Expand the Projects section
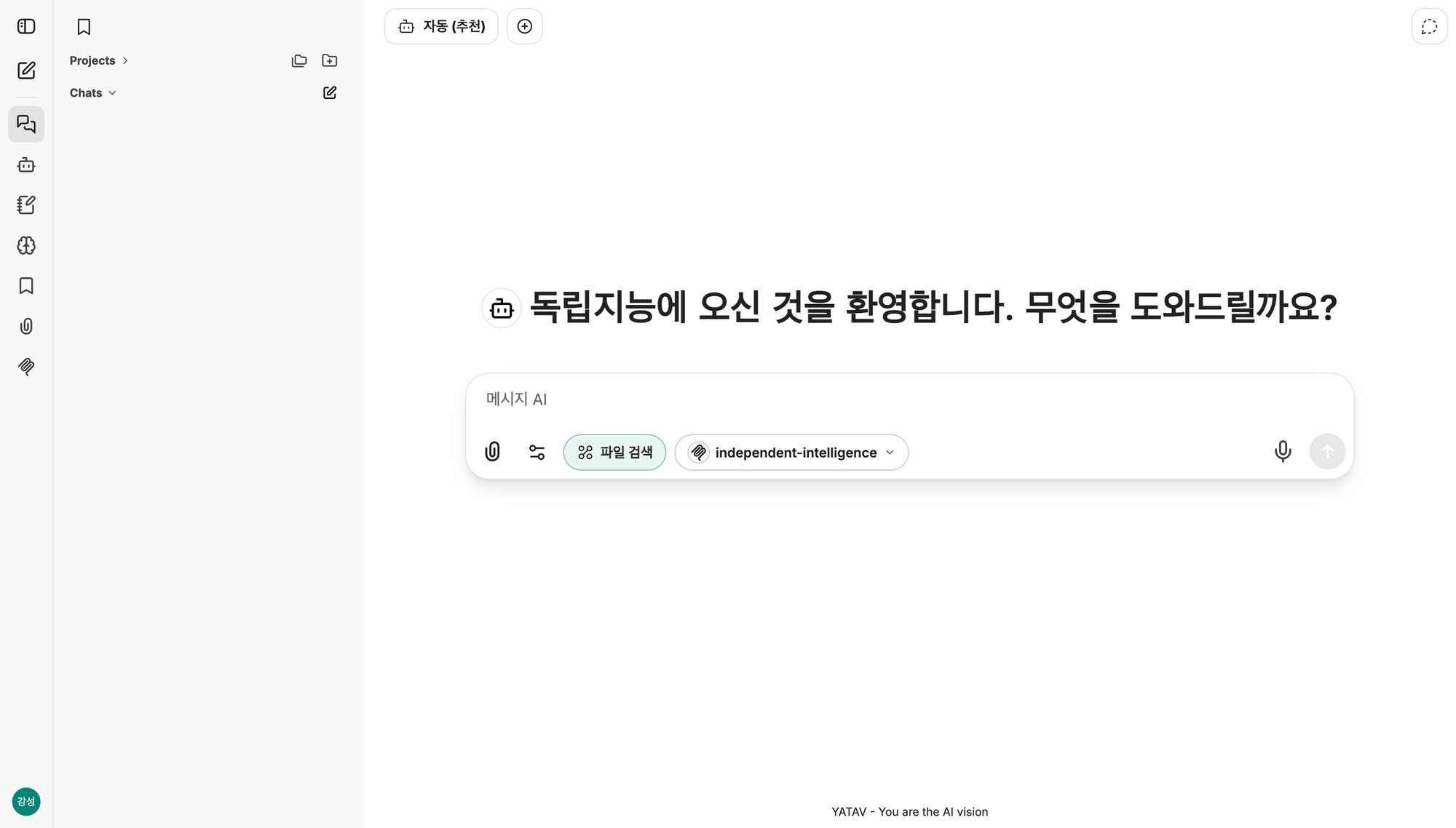Screen dimensions: 1456x828 tap(99, 60)
